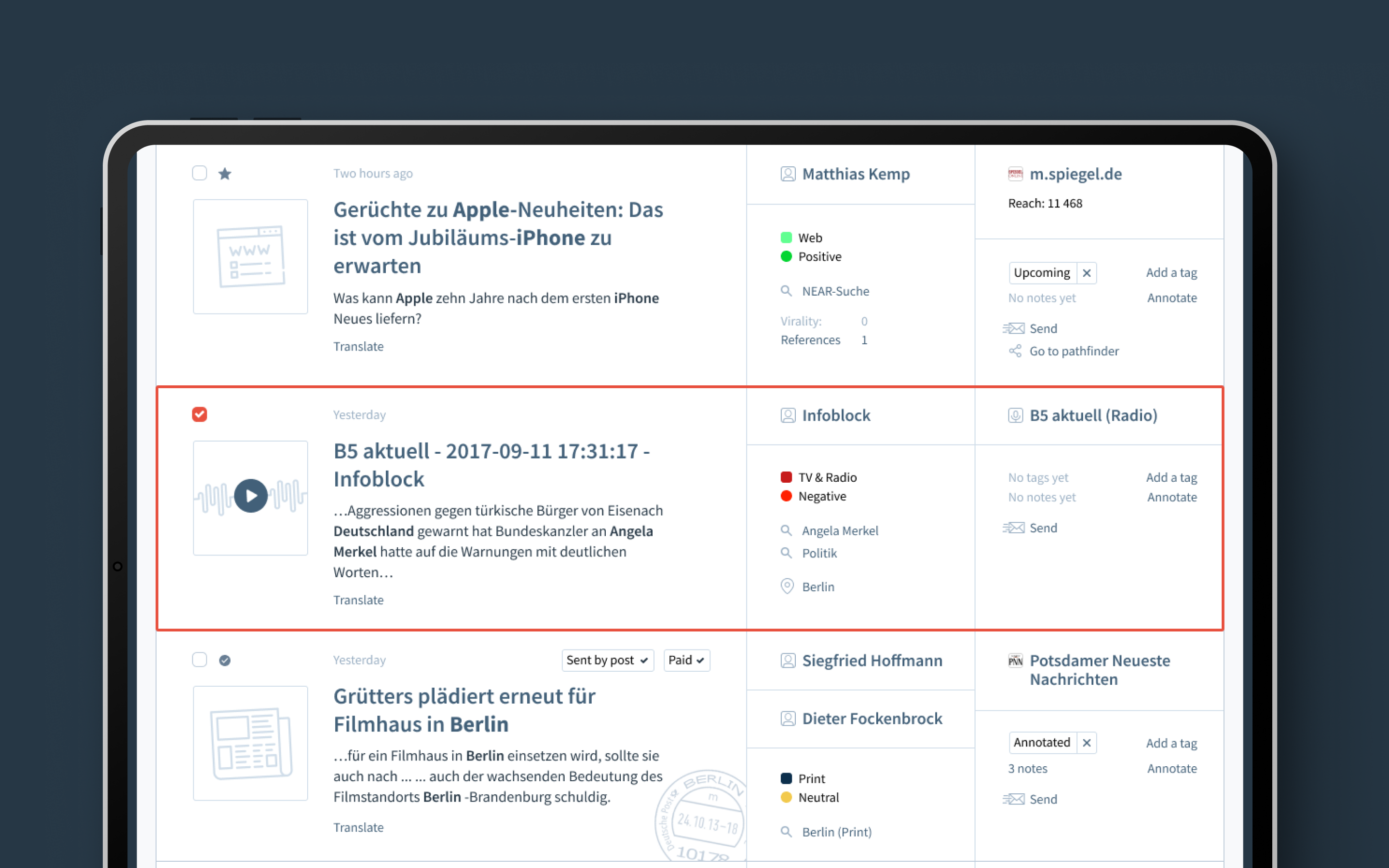Open the Paid status dropdown
The height and width of the screenshot is (868, 1389).
tap(686, 660)
